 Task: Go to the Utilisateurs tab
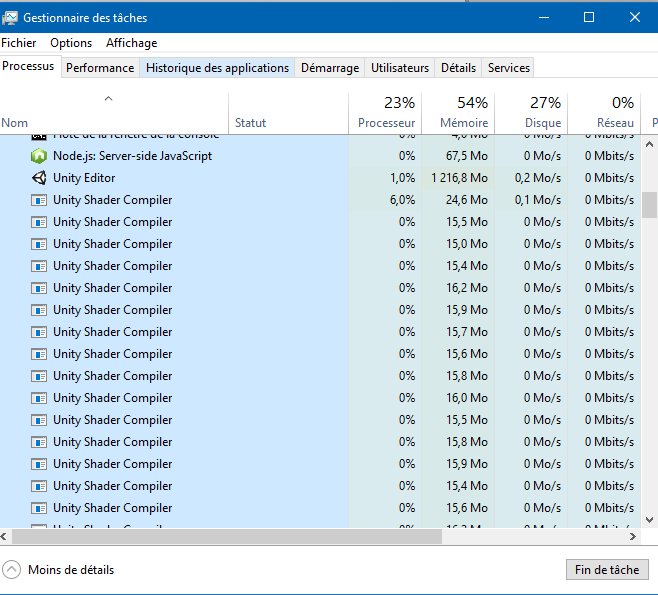pyautogui.click(x=400, y=68)
